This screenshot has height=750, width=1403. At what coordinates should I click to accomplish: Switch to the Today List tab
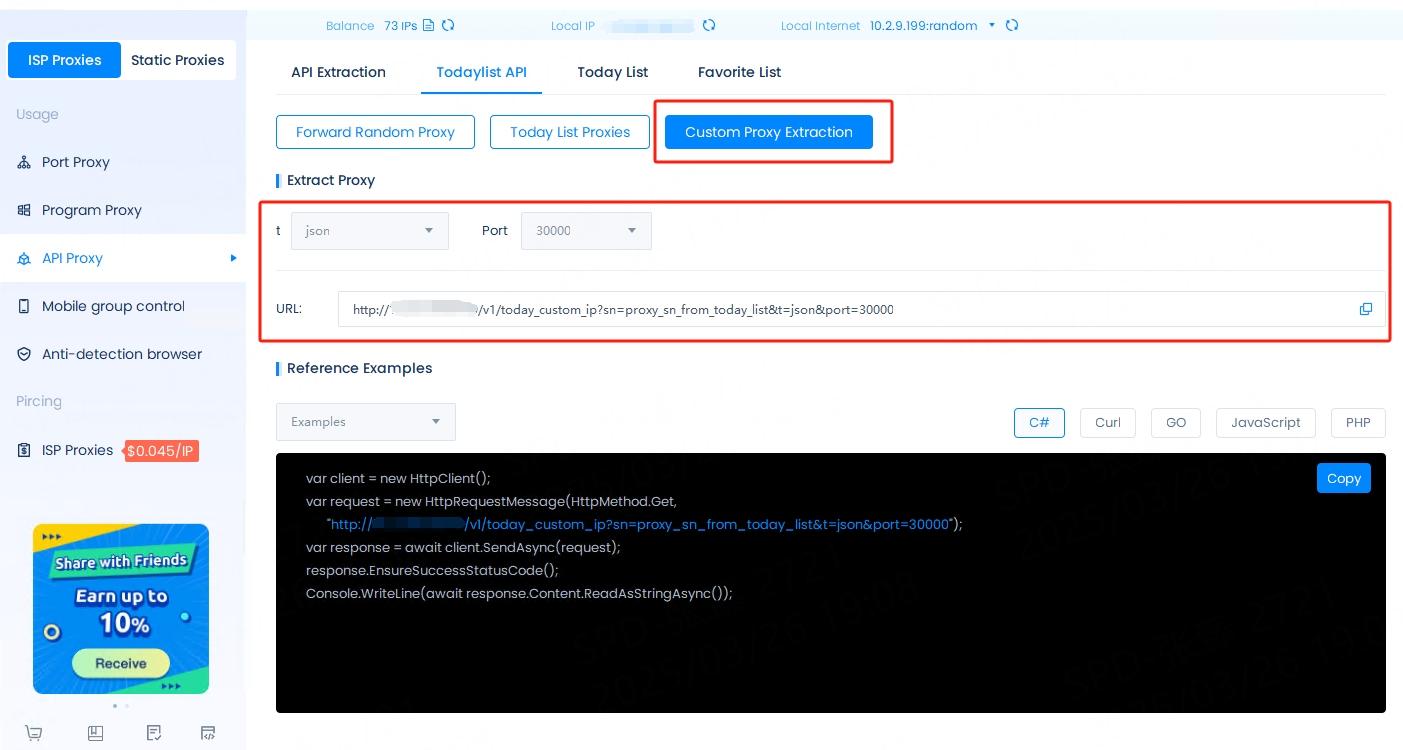point(612,72)
